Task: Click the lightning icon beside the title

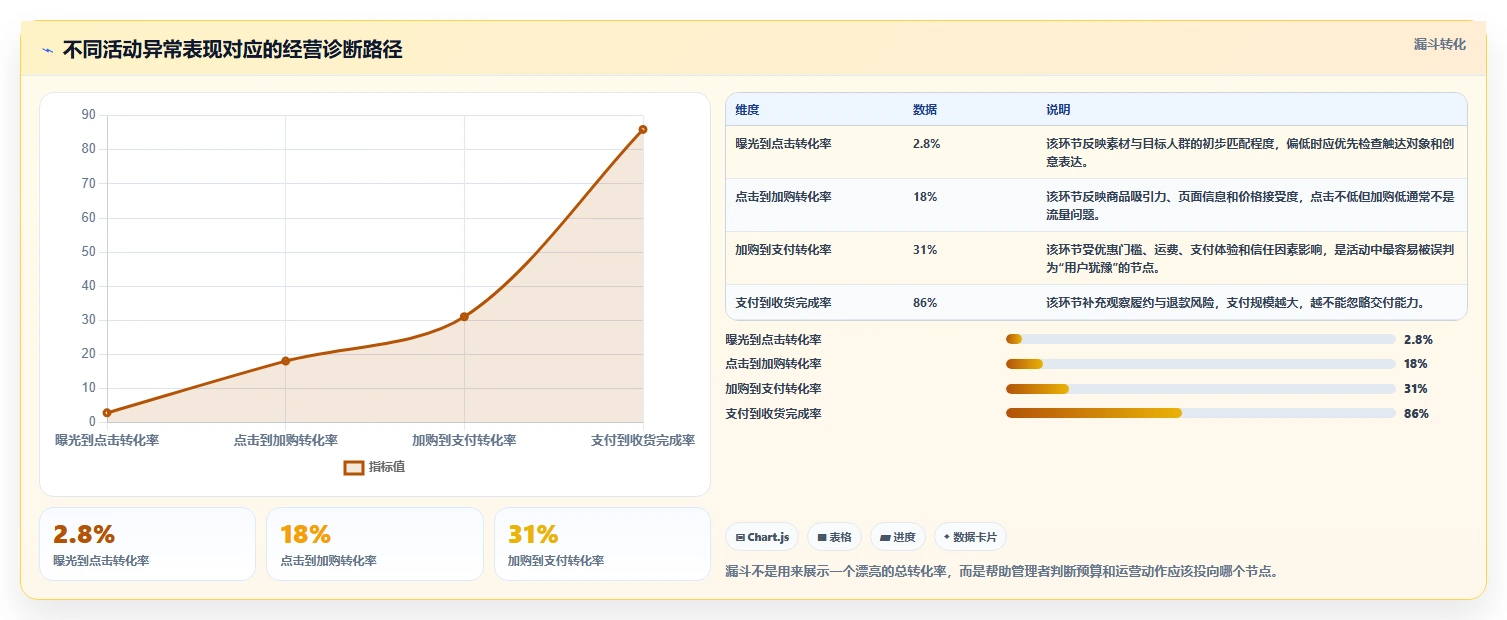Action: [47, 50]
